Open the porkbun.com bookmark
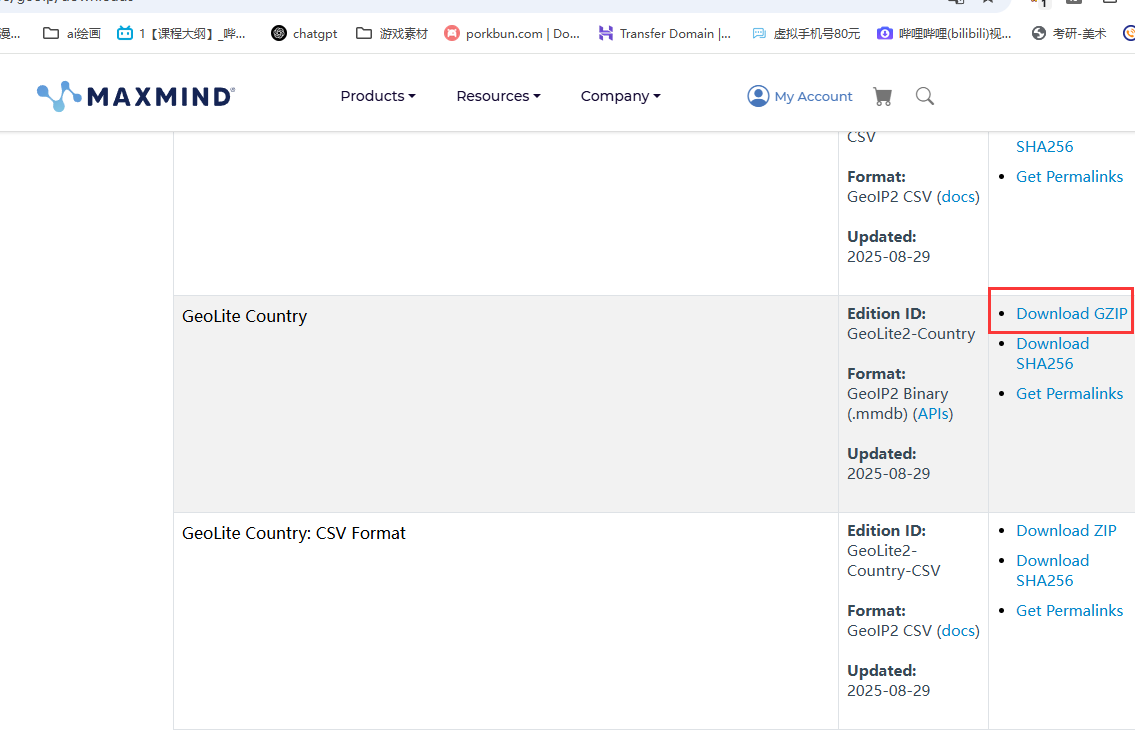This screenshot has width=1135, height=737. coord(512,33)
